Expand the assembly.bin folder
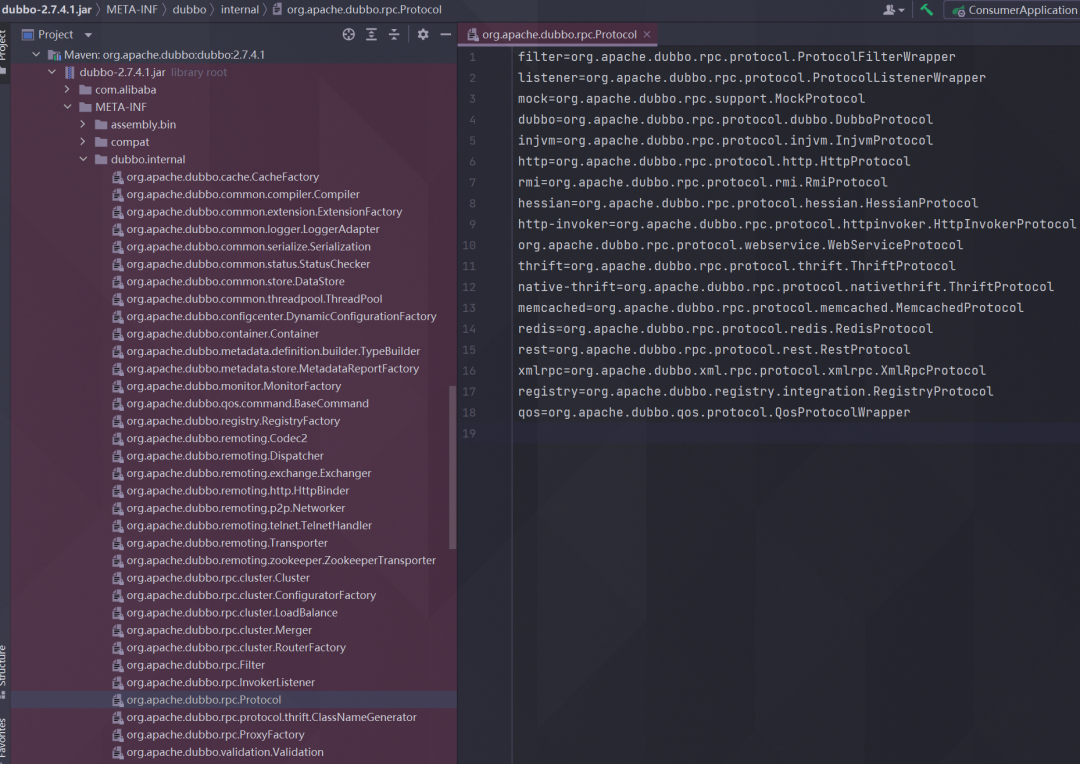The height and width of the screenshot is (764, 1080). click(x=83, y=124)
